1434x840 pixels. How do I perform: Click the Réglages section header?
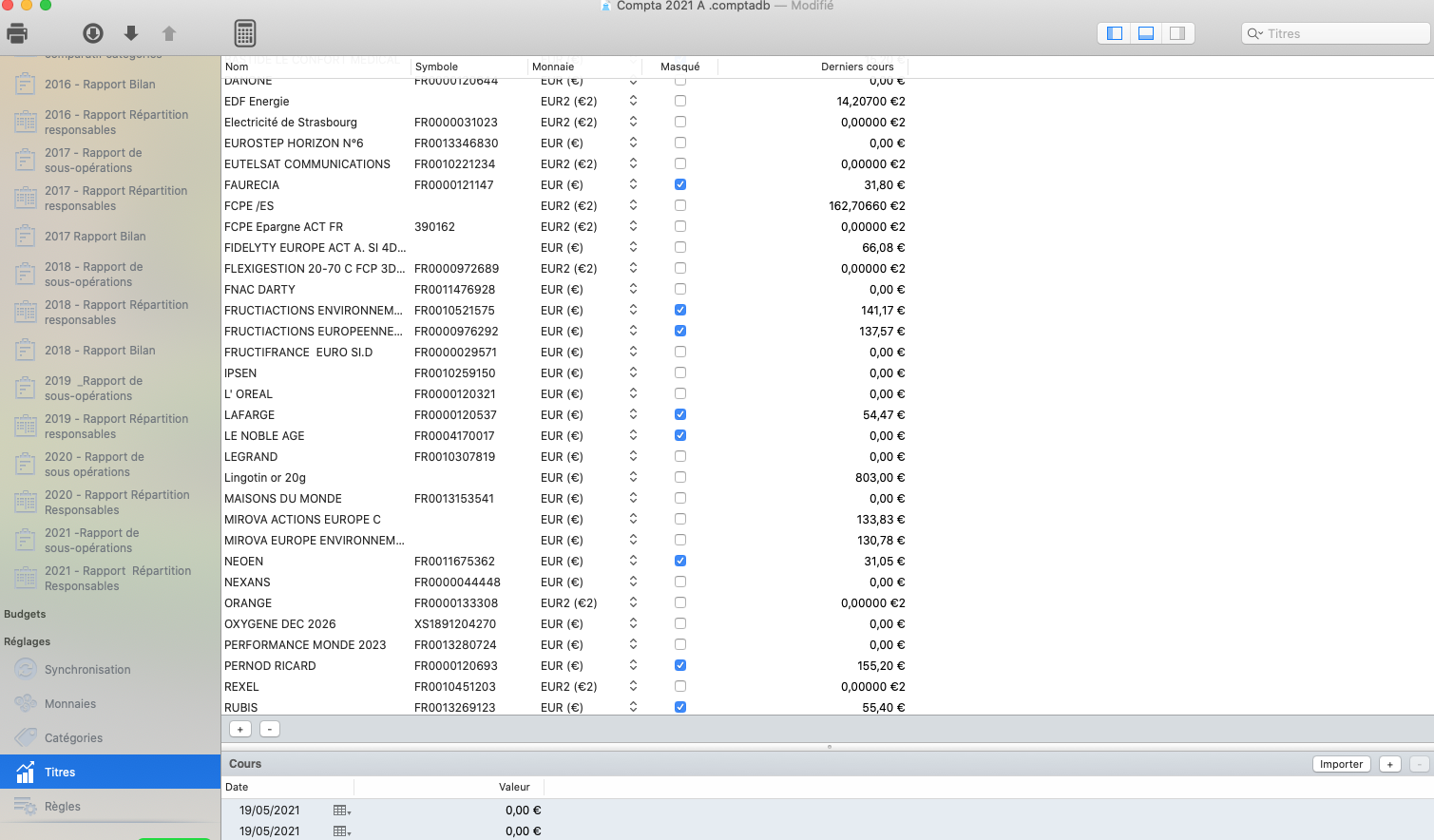(28, 641)
